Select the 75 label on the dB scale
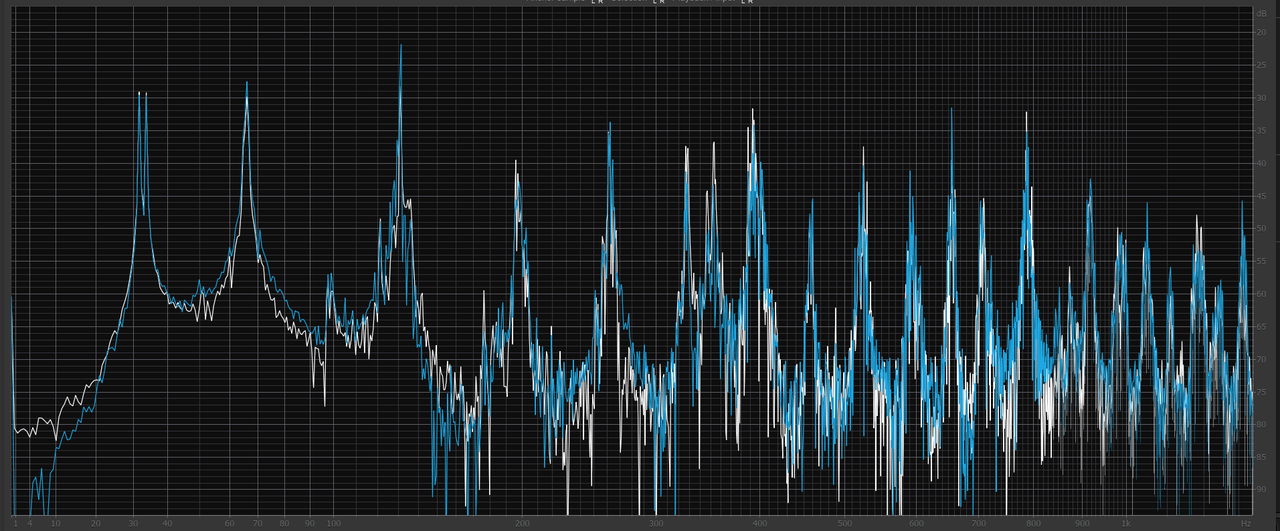 click(x=1261, y=391)
